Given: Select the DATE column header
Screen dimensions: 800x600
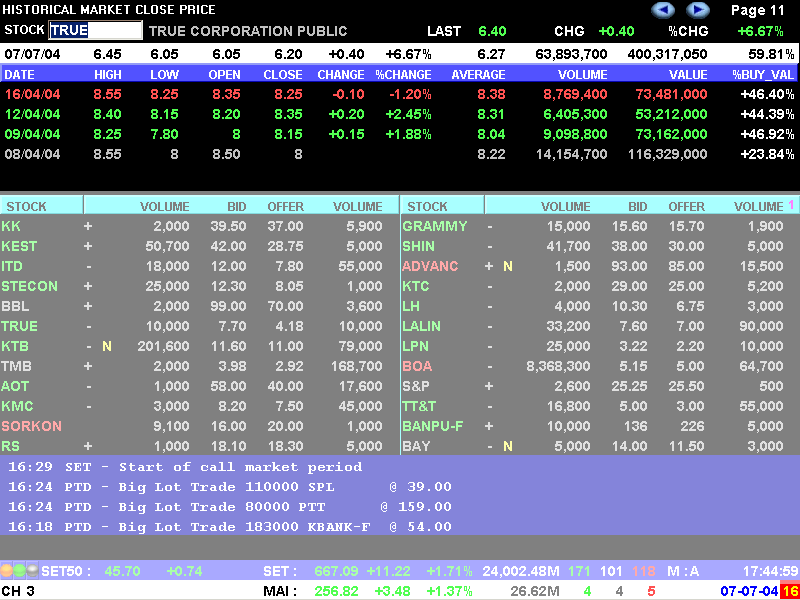Looking at the screenshot, I should 19,75.
